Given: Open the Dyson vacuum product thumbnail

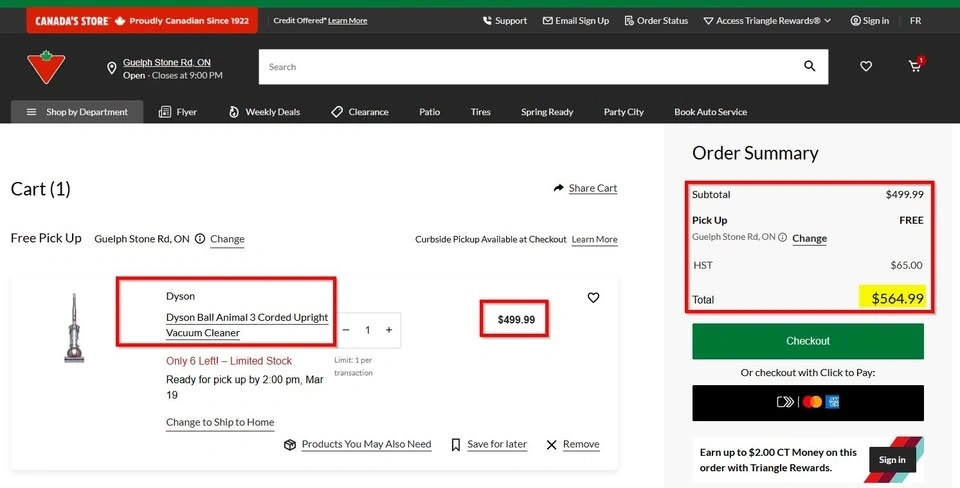Looking at the screenshot, I should tap(74, 327).
